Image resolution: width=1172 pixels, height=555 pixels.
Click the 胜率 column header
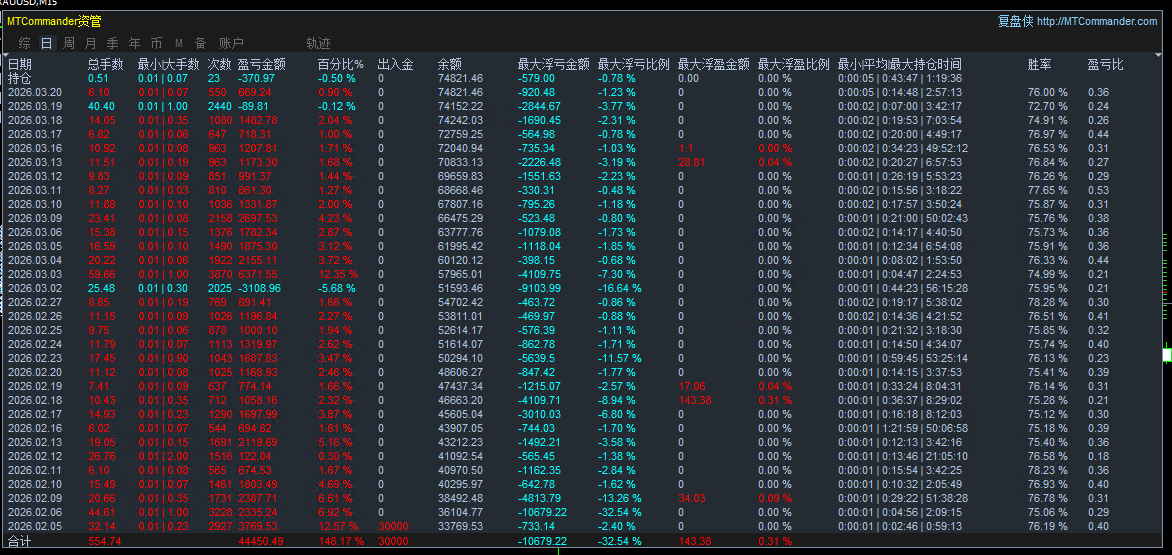pos(1040,64)
